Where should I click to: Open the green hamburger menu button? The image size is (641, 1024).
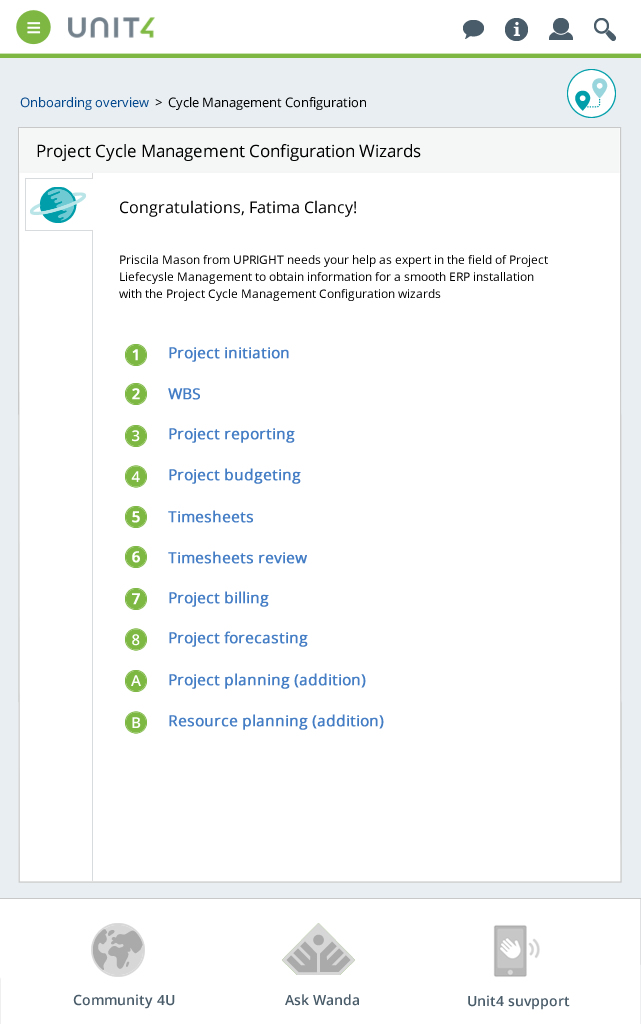point(33,28)
